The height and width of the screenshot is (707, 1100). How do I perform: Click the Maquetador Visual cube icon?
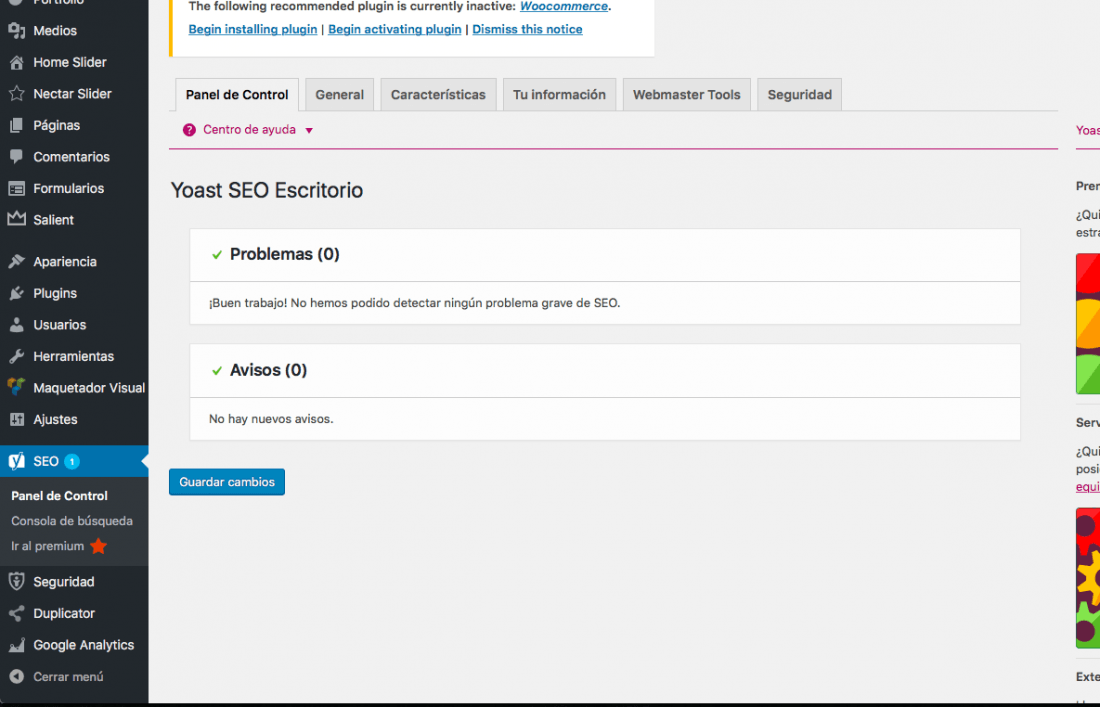click(17, 387)
